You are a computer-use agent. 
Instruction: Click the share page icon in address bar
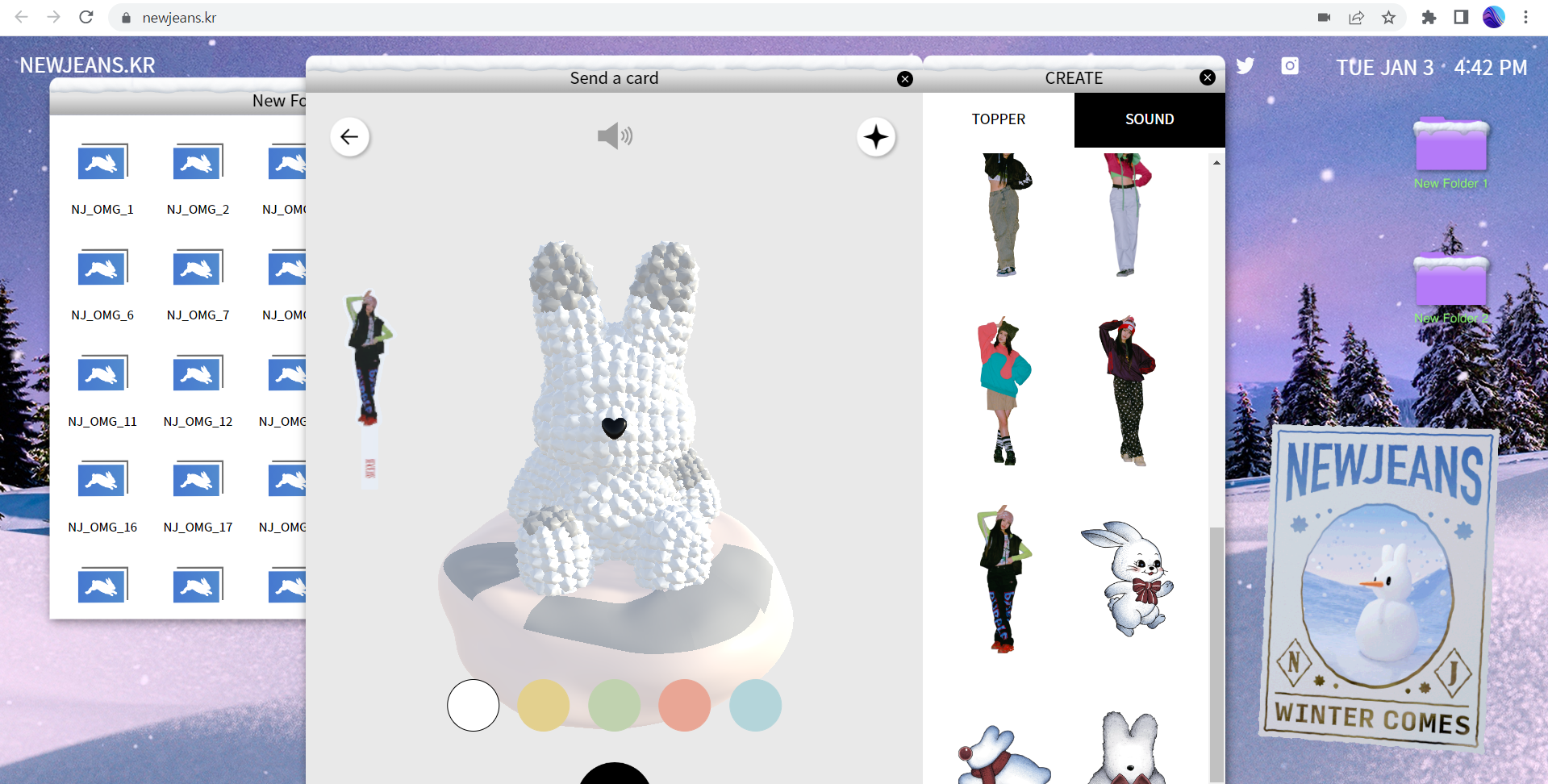[1356, 18]
